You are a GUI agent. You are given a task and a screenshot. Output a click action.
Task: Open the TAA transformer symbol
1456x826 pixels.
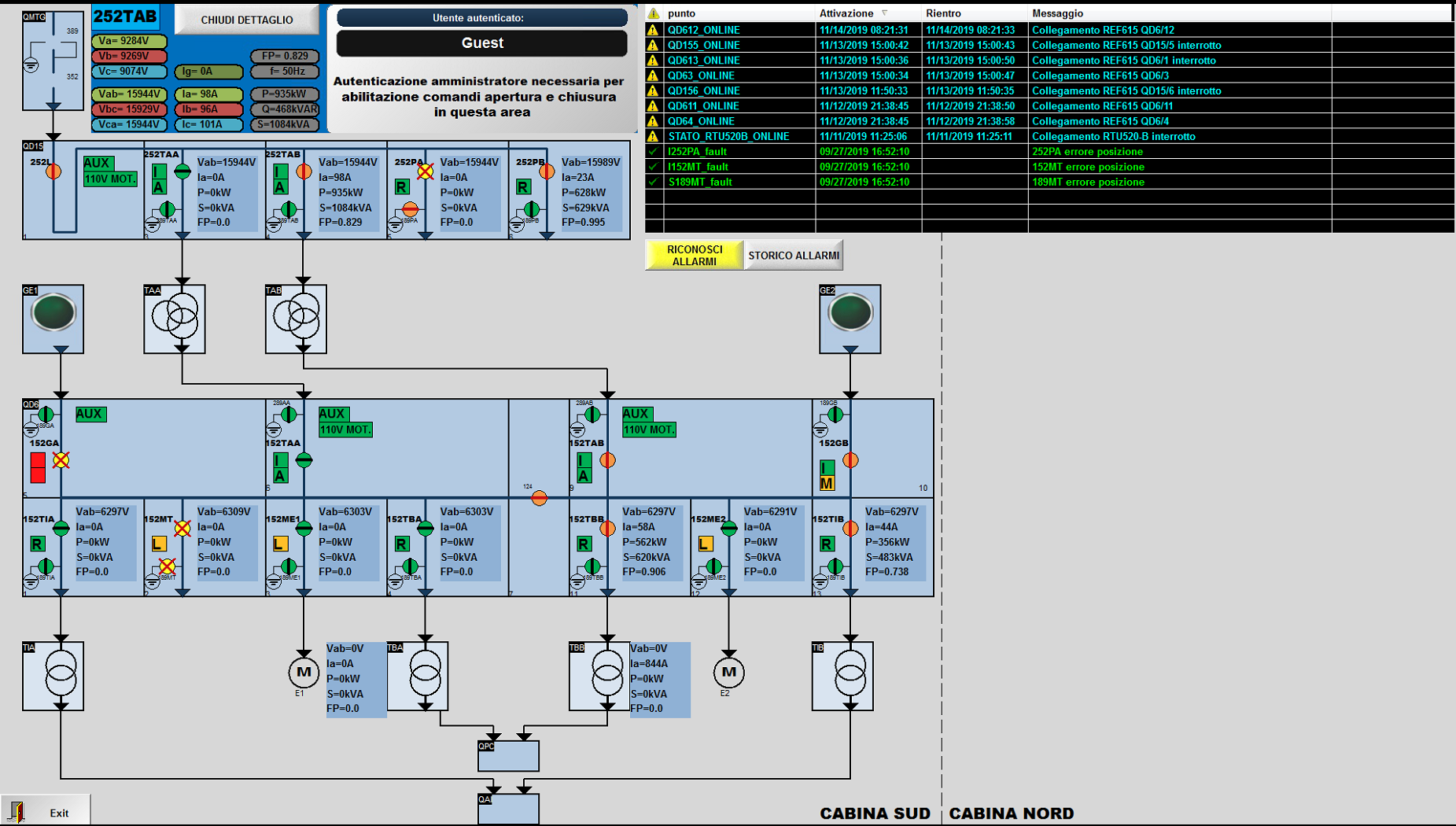point(175,319)
